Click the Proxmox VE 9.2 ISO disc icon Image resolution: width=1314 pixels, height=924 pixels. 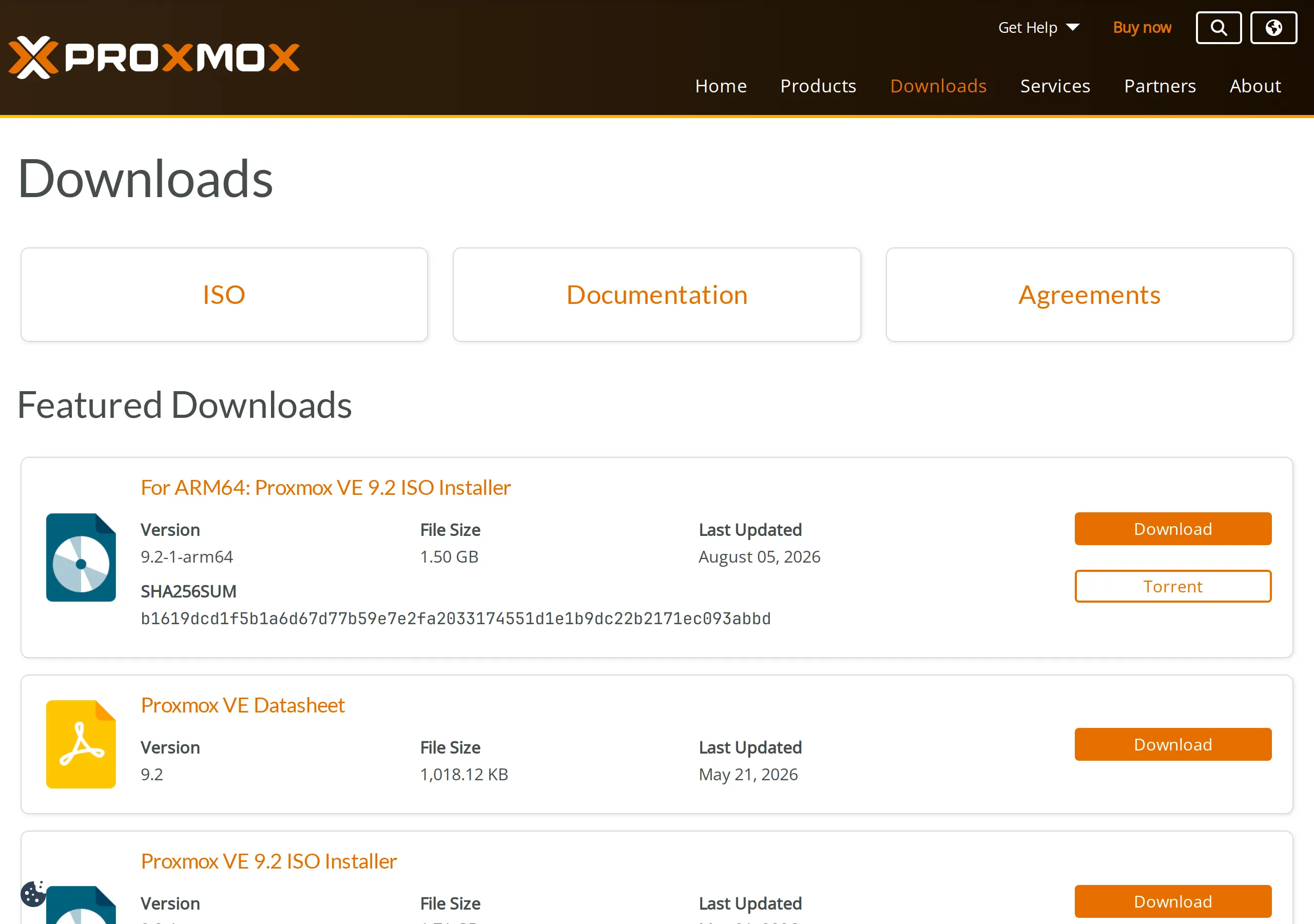(81, 904)
